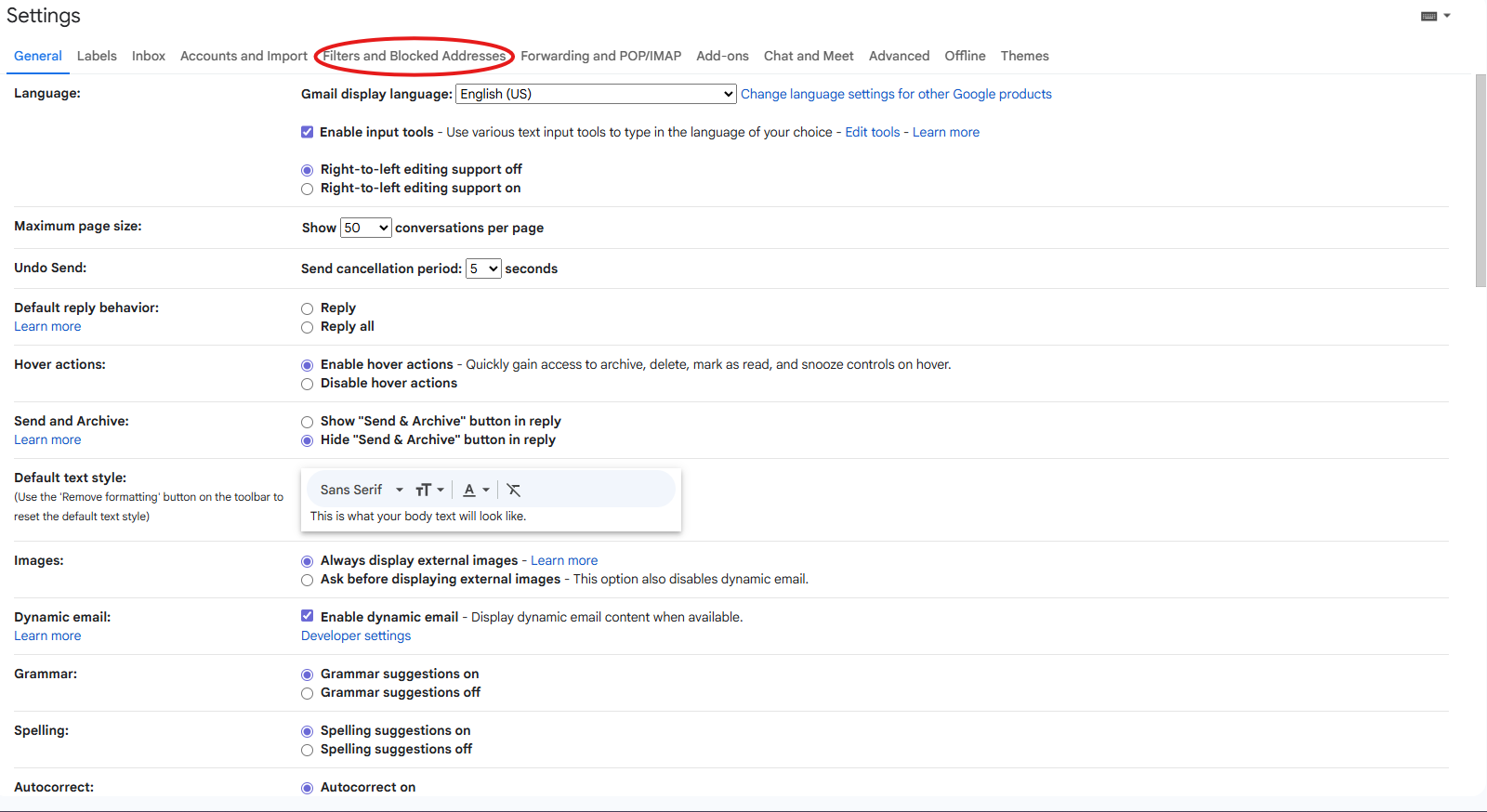Open the Accounts and Import tab
Screen dimensions: 1487x812
243,56
